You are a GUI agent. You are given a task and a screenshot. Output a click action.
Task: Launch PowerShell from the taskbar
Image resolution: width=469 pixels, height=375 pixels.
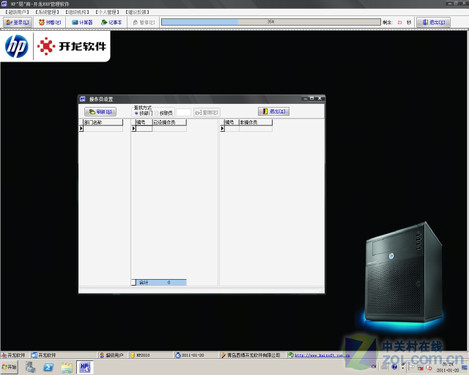tap(49, 367)
